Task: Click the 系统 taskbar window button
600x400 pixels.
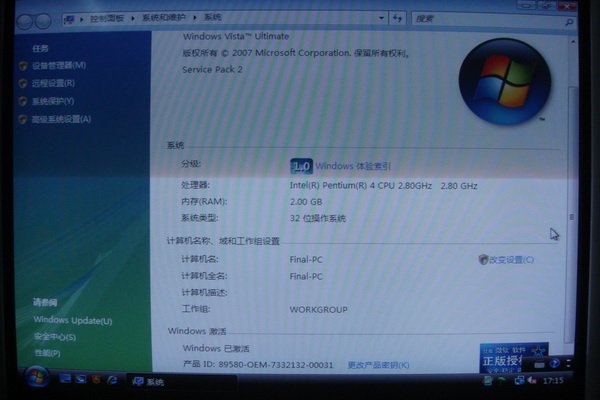Action: (182, 382)
